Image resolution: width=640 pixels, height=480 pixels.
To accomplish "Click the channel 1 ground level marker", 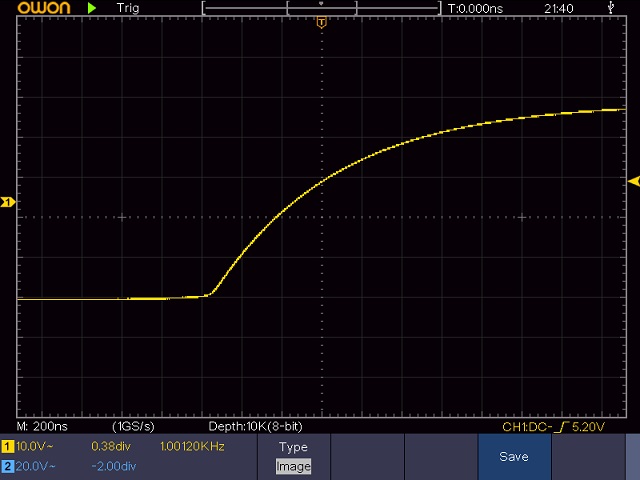I will (8, 202).
